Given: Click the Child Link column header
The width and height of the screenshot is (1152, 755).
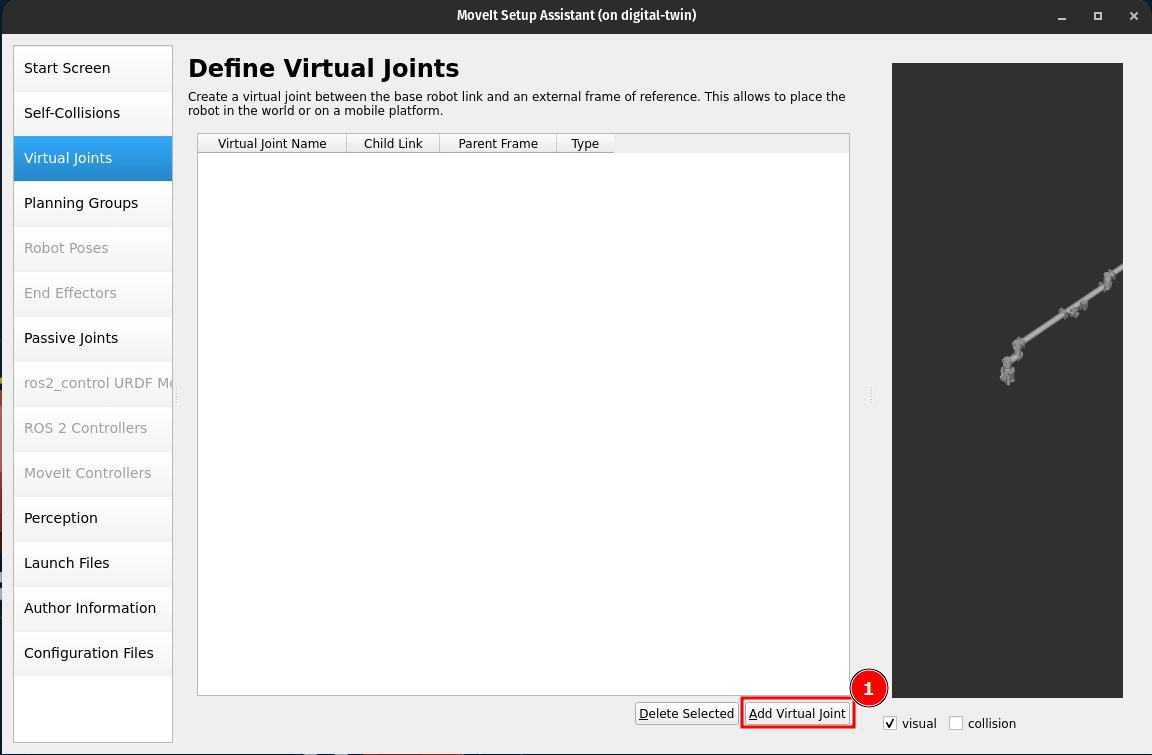Looking at the screenshot, I should point(393,143).
